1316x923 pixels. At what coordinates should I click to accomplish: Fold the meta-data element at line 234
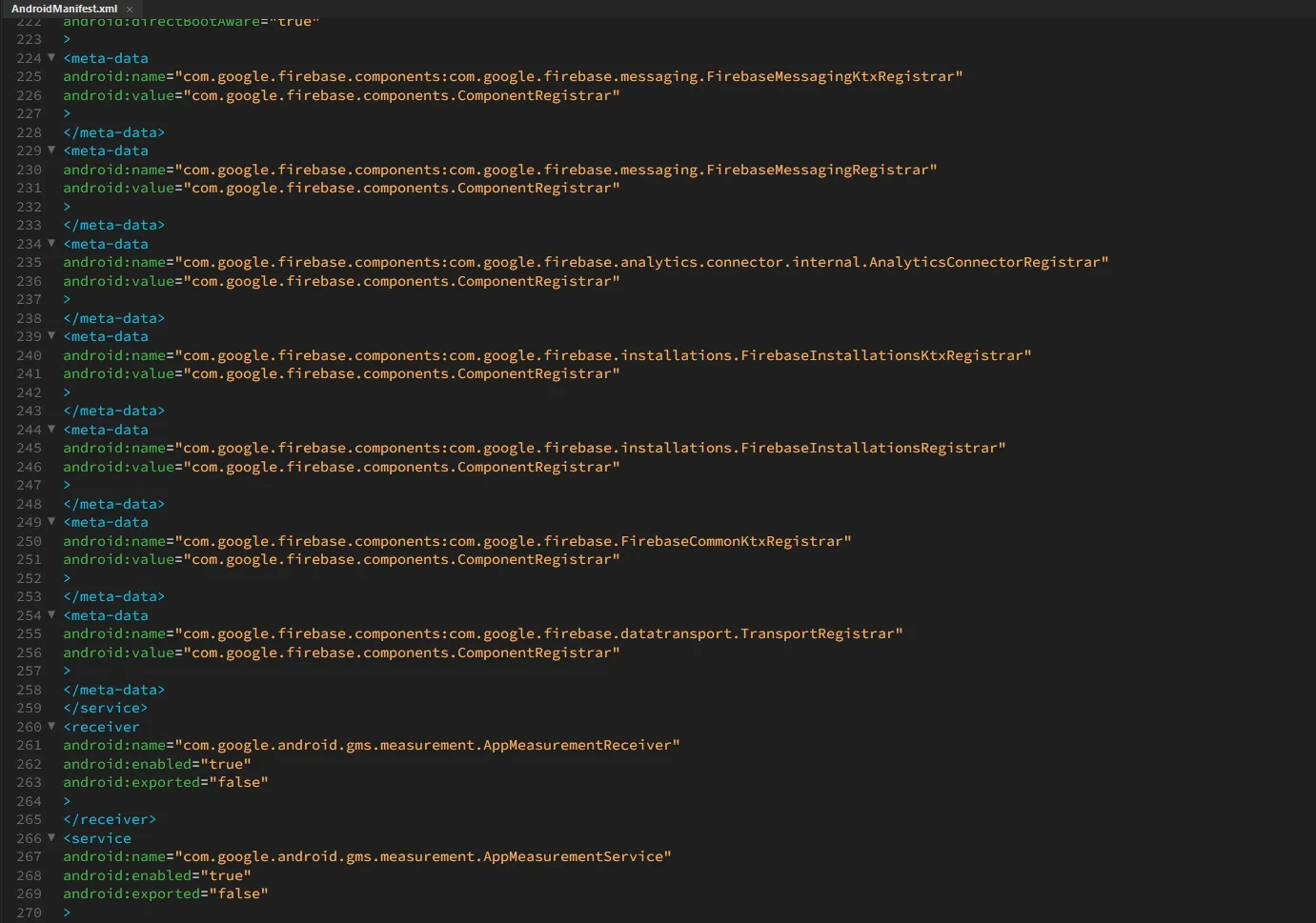click(x=51, y=244)
